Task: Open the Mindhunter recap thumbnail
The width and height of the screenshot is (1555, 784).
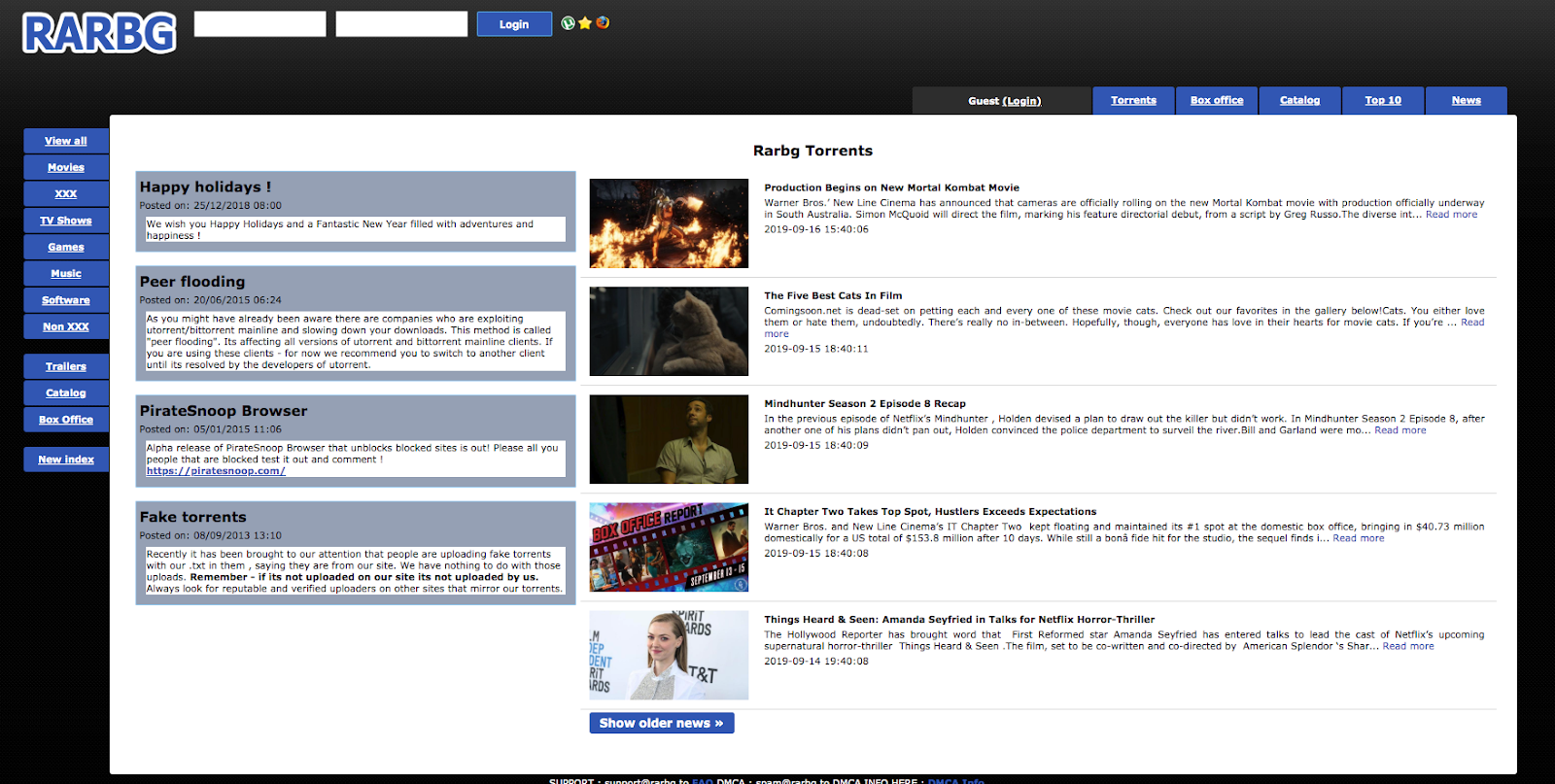Action: click(669, 439)
